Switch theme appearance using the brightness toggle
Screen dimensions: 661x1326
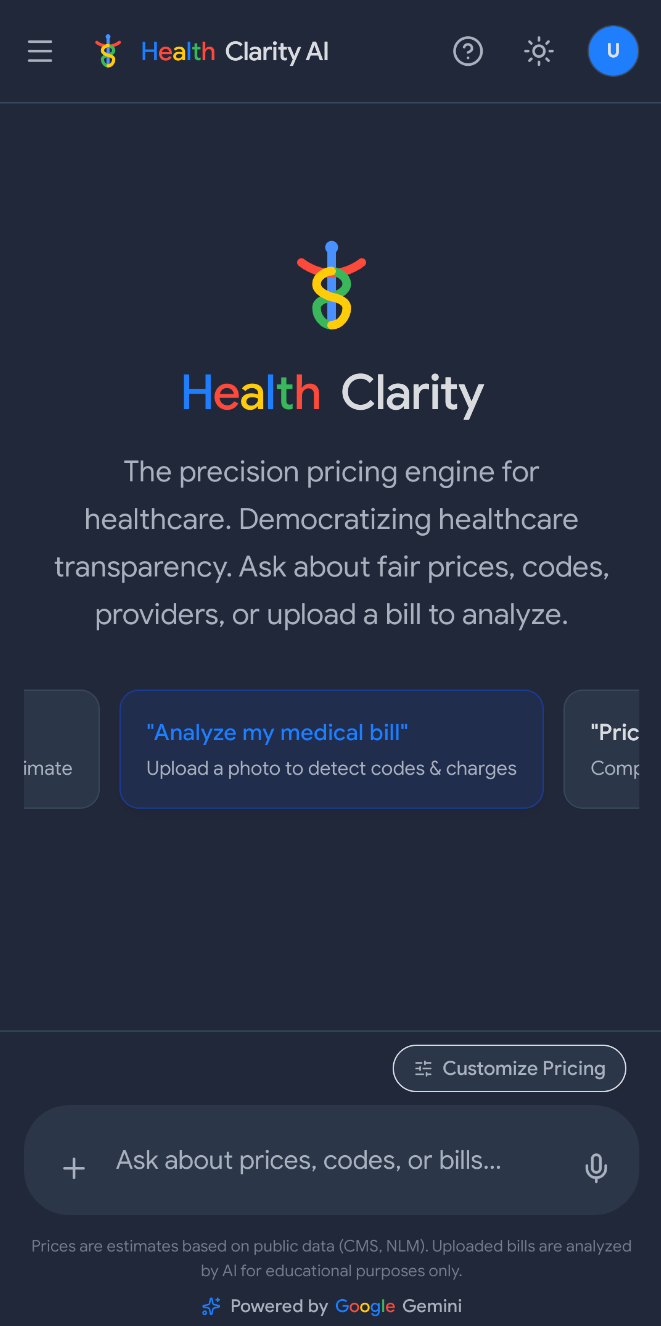538,51
